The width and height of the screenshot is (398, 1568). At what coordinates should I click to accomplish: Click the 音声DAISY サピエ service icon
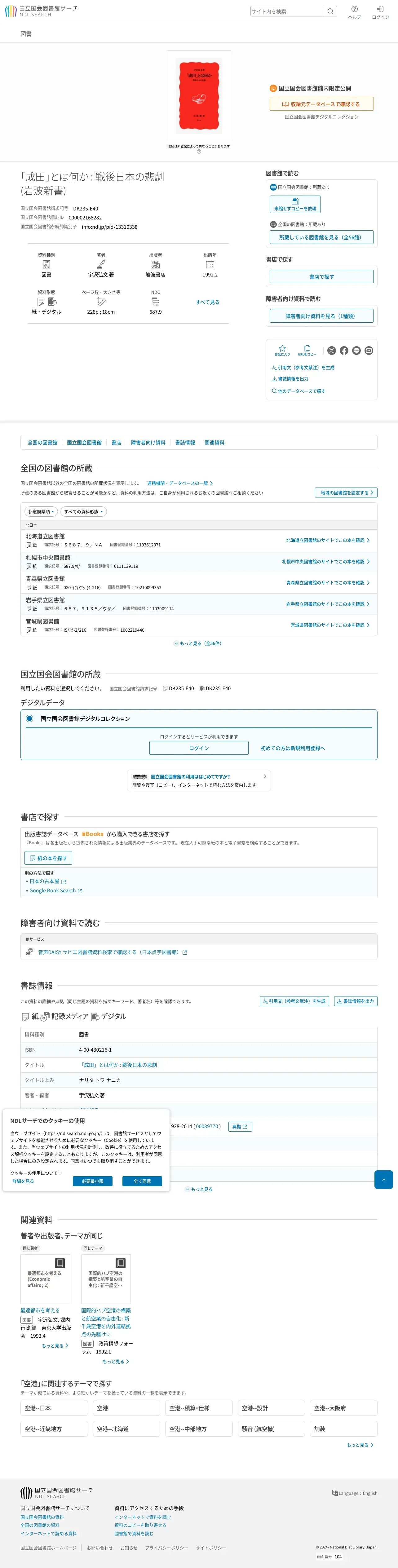pos(29,952)
